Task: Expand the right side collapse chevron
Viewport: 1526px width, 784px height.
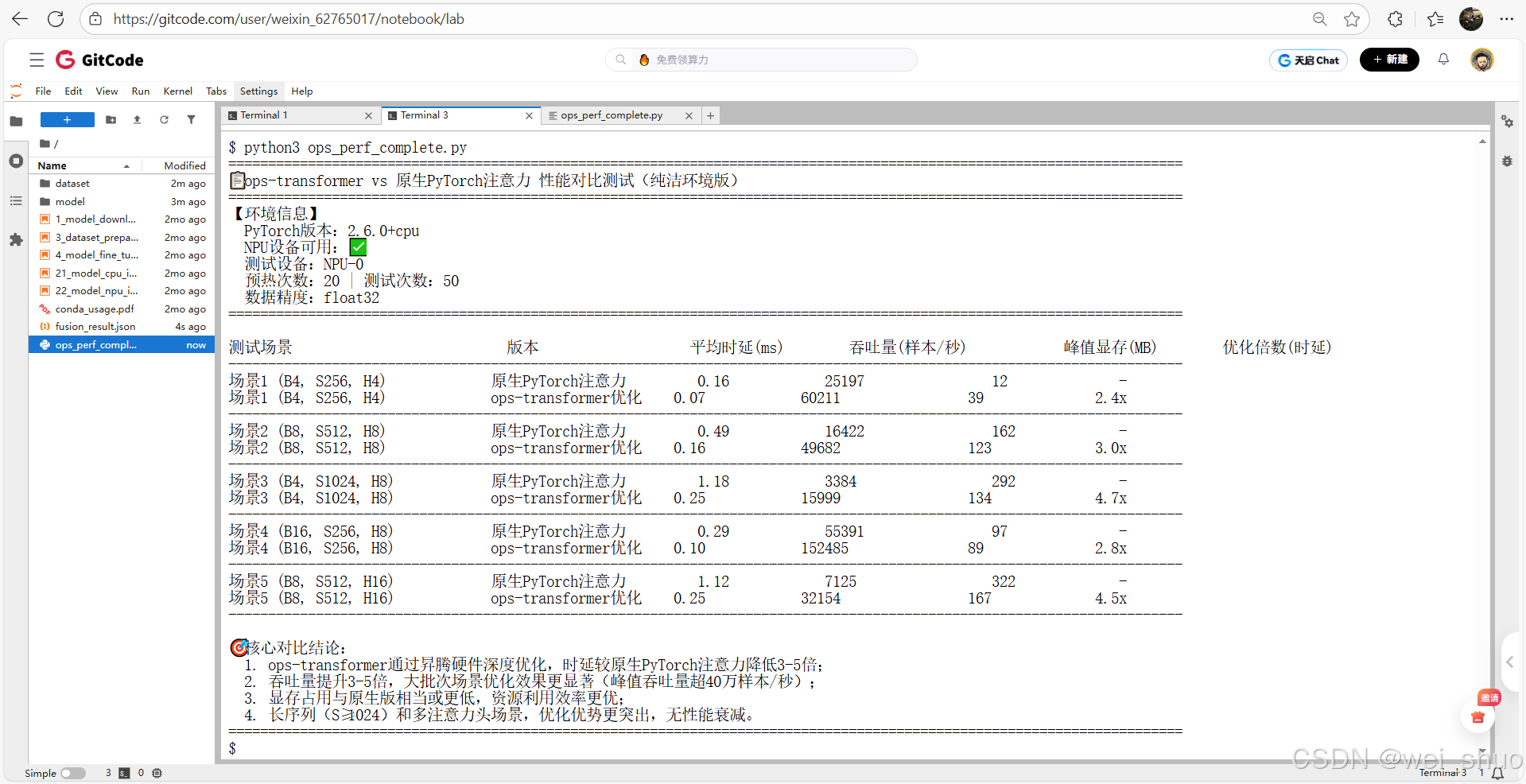Action: pos(1510,662)
